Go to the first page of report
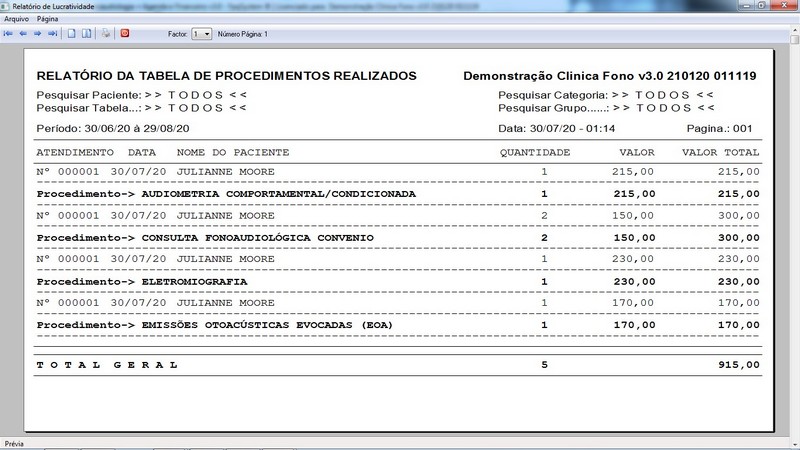 [x=8, y=34]
